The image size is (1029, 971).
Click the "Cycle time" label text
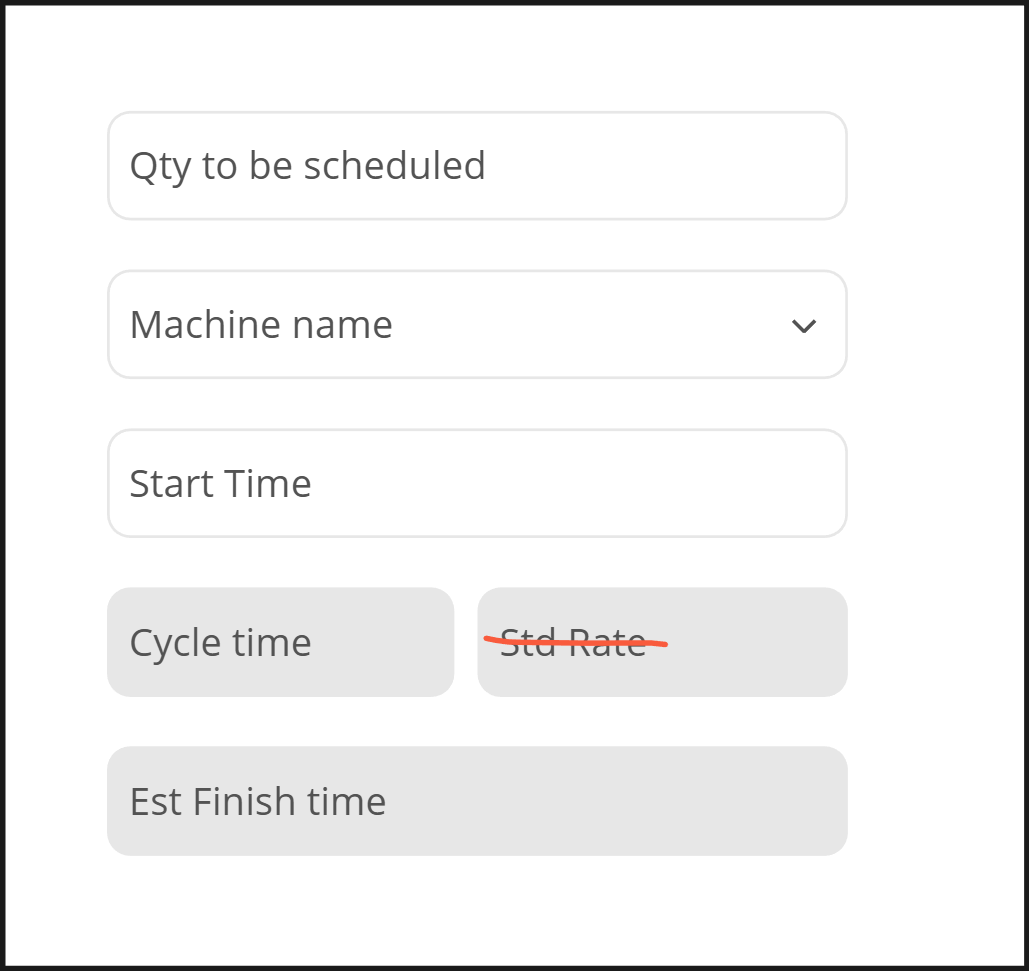coord(220,642)
